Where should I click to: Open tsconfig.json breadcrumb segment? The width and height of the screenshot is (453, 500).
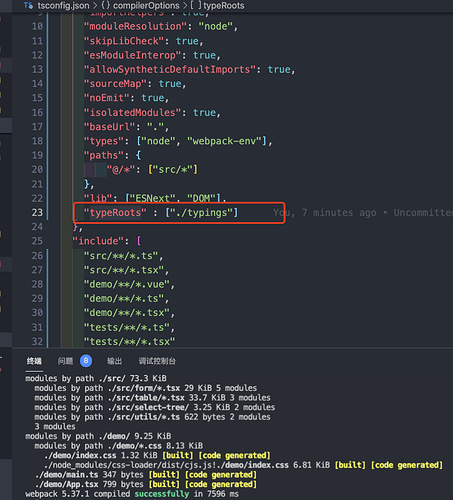coord(63,6)
